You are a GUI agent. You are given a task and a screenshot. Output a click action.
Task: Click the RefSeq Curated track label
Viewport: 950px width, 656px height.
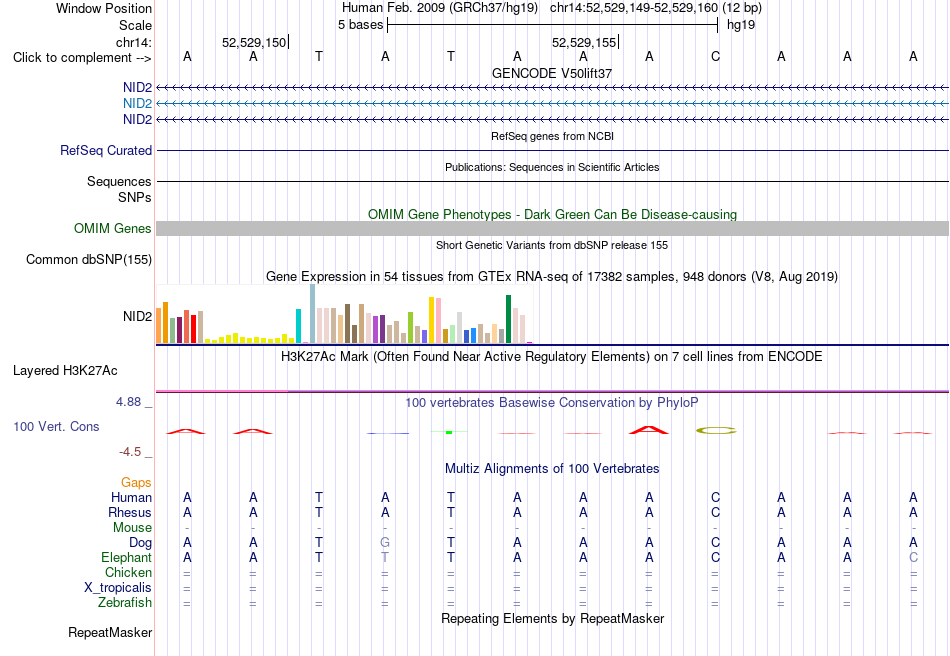(106, 150)
